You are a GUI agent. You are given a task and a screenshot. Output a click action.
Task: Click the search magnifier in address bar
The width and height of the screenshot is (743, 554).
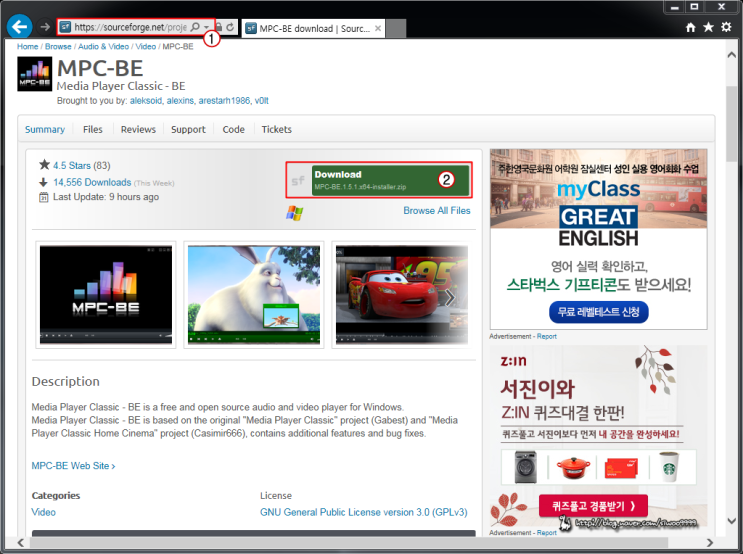click(195, 27)
